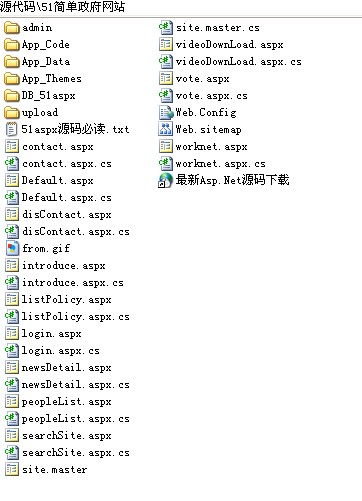Select the newsDetail.aspx file label
The height and width of the screenshot is (501, 362).
point(67,368)
